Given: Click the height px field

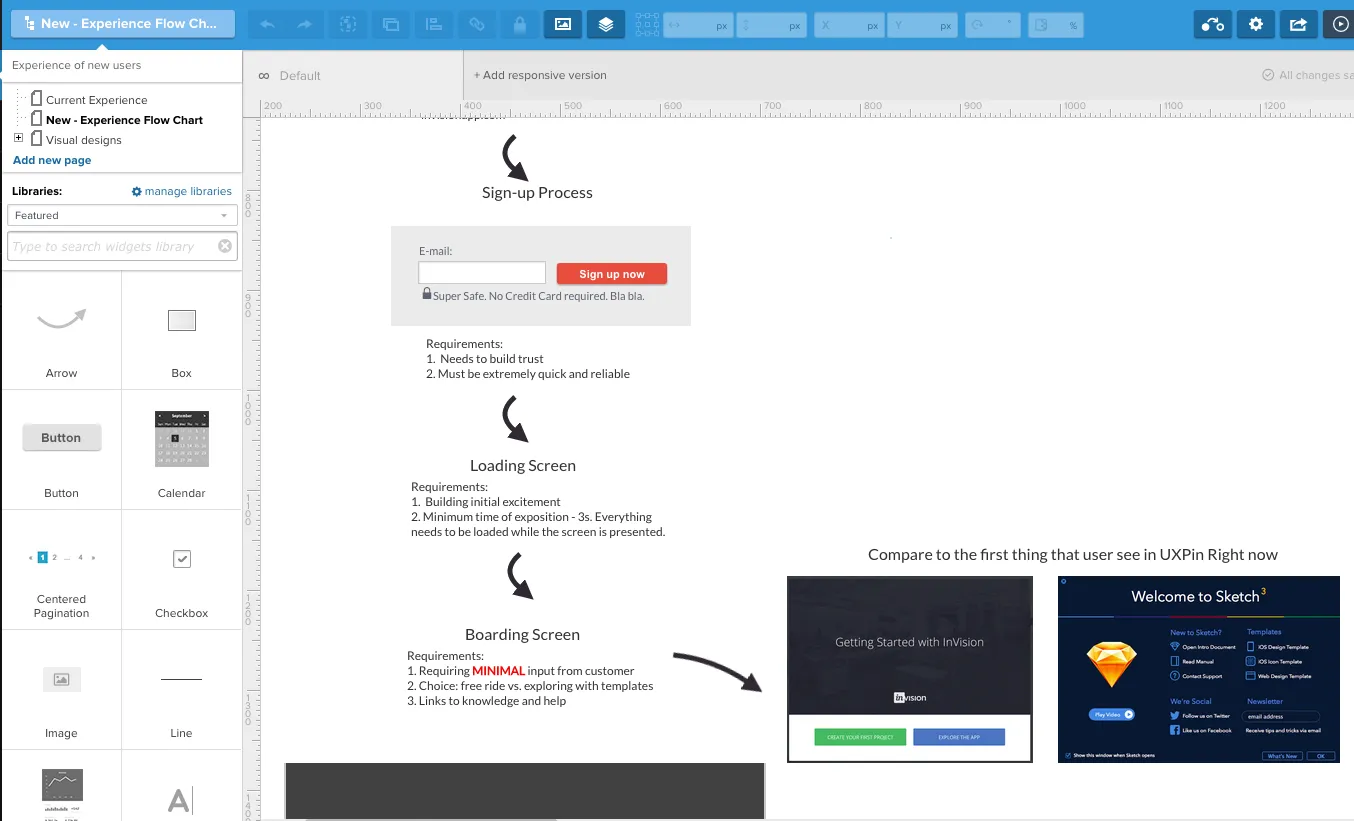Looking at the screenshot, I should (771, 25).
